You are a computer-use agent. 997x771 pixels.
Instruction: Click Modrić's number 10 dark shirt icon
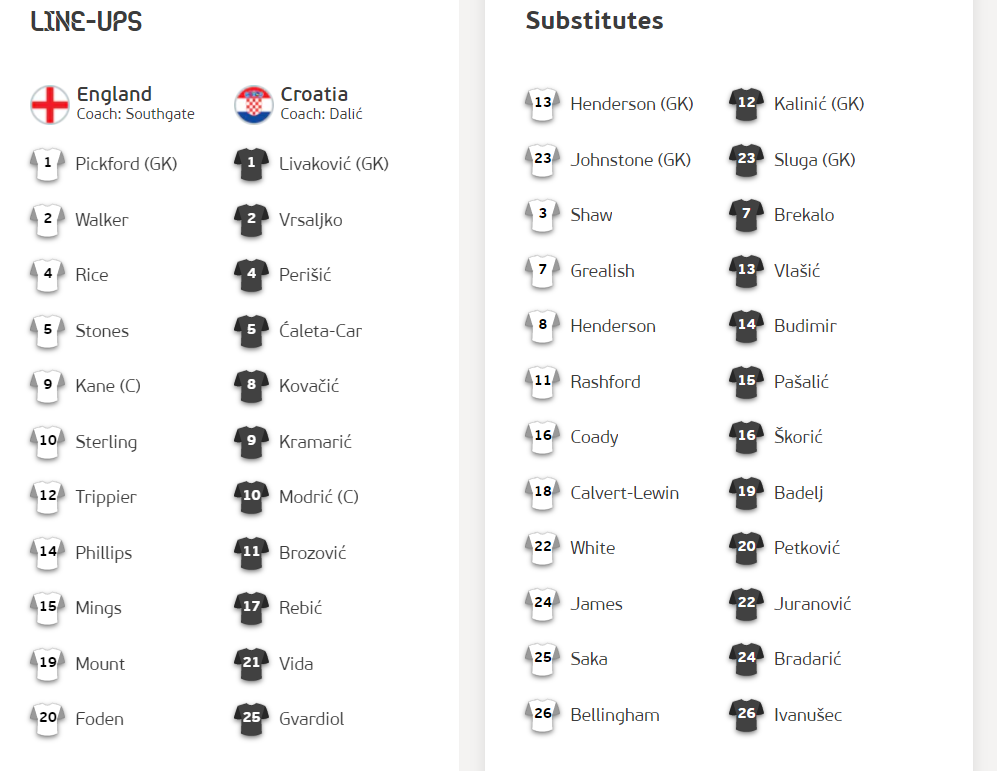pos(252,498)
